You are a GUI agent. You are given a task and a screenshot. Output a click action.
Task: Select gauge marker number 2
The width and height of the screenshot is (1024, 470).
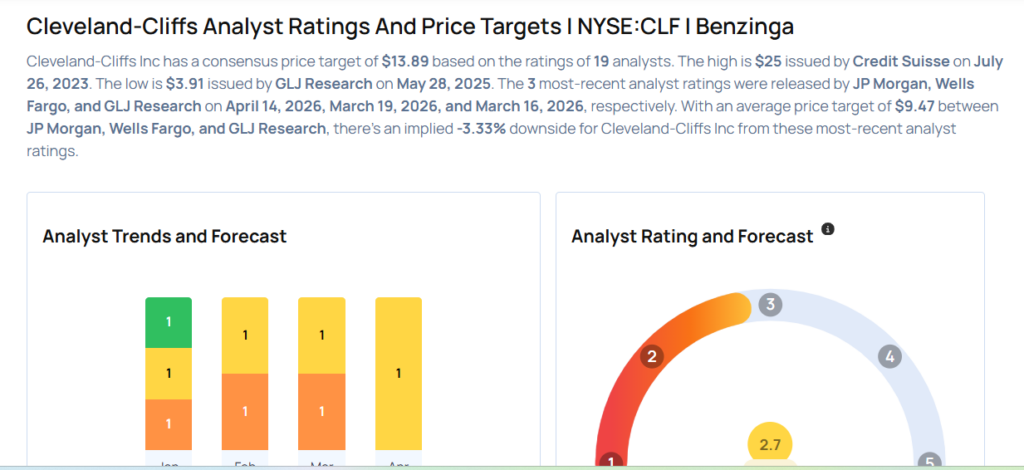(x=652, y=357)
